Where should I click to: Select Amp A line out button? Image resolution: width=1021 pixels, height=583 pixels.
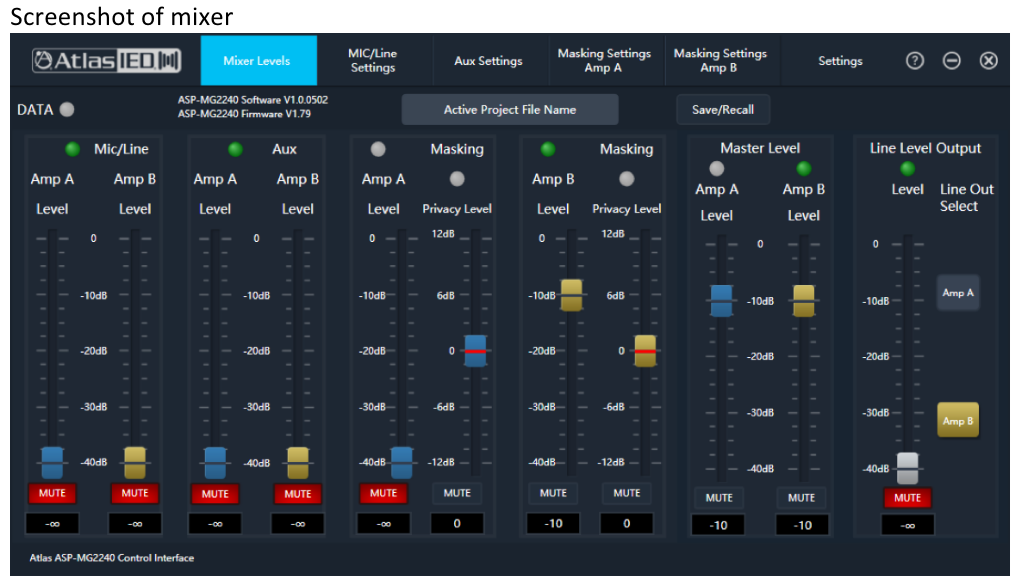(x=958, y=292)
